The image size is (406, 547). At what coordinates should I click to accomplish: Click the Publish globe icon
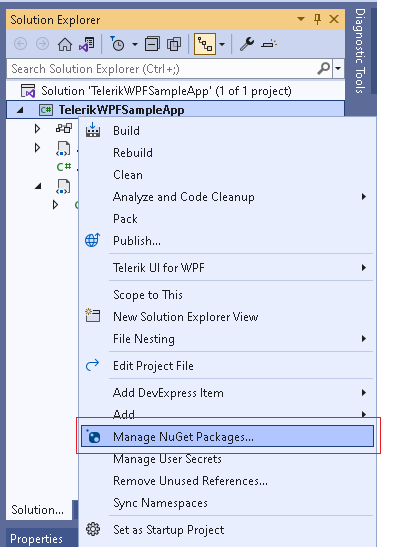coord(92,240)
